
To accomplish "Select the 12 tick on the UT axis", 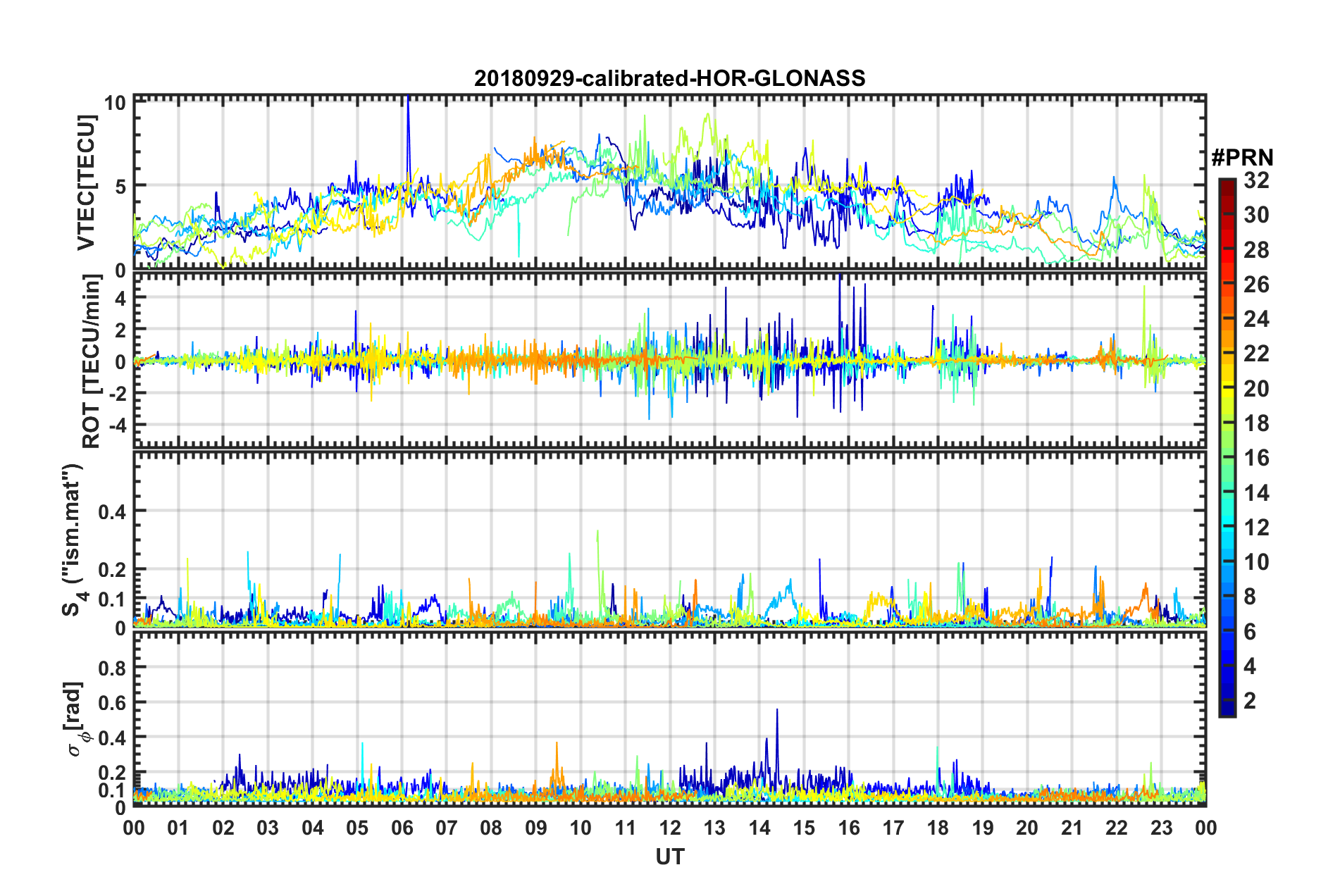I will pos(670,828).
